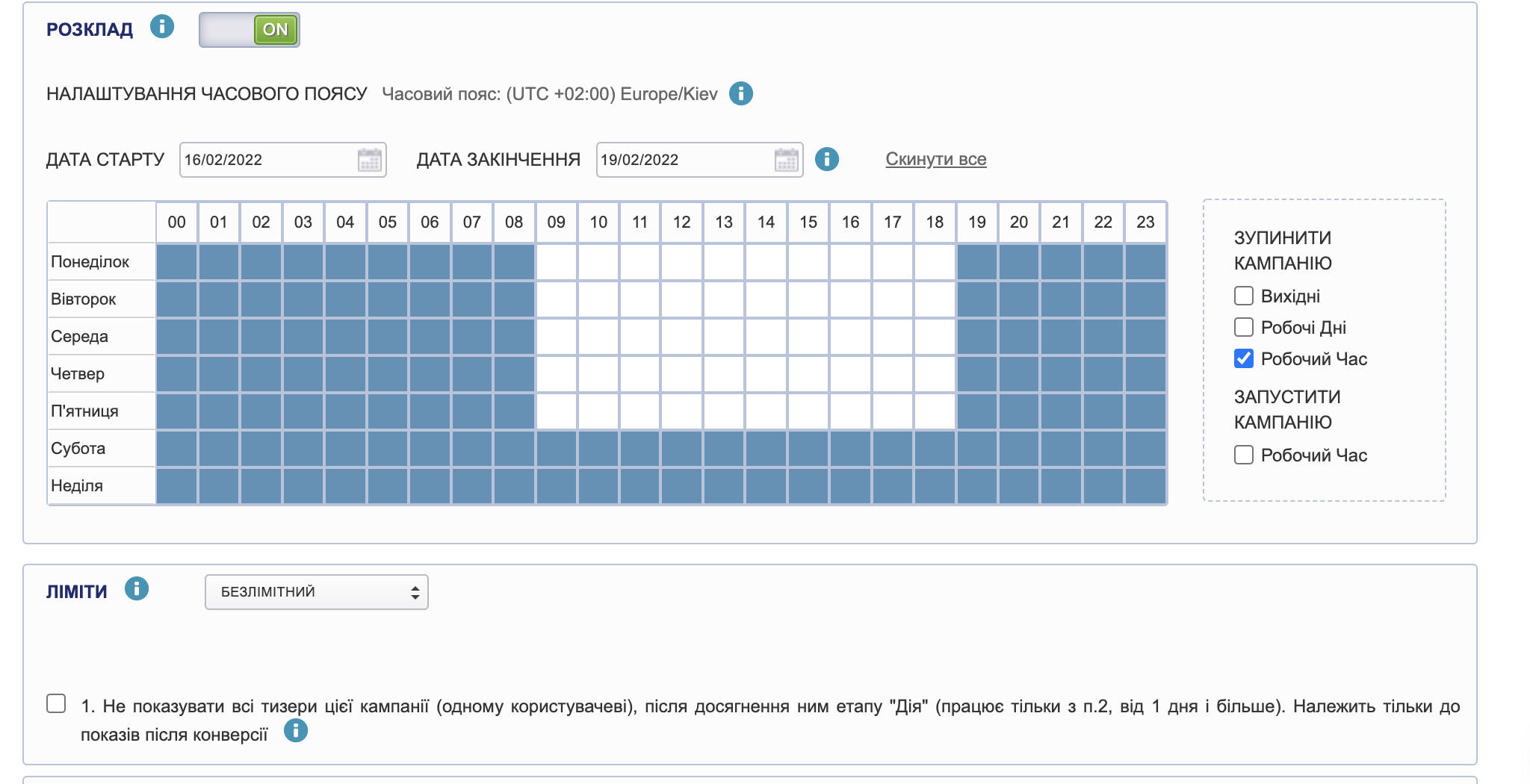This screenshot has height=784, width=1530.
Task: Open calendar picker for ДАТА СТАРТУ
Action: pos(369,160)
